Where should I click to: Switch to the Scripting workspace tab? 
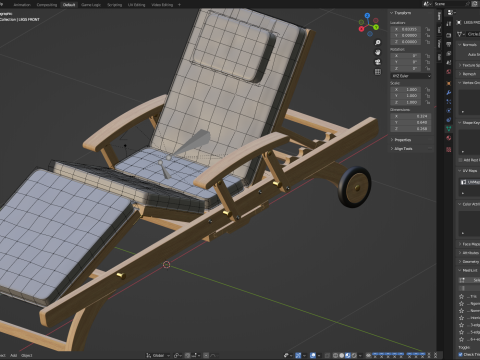coord(114,5)
